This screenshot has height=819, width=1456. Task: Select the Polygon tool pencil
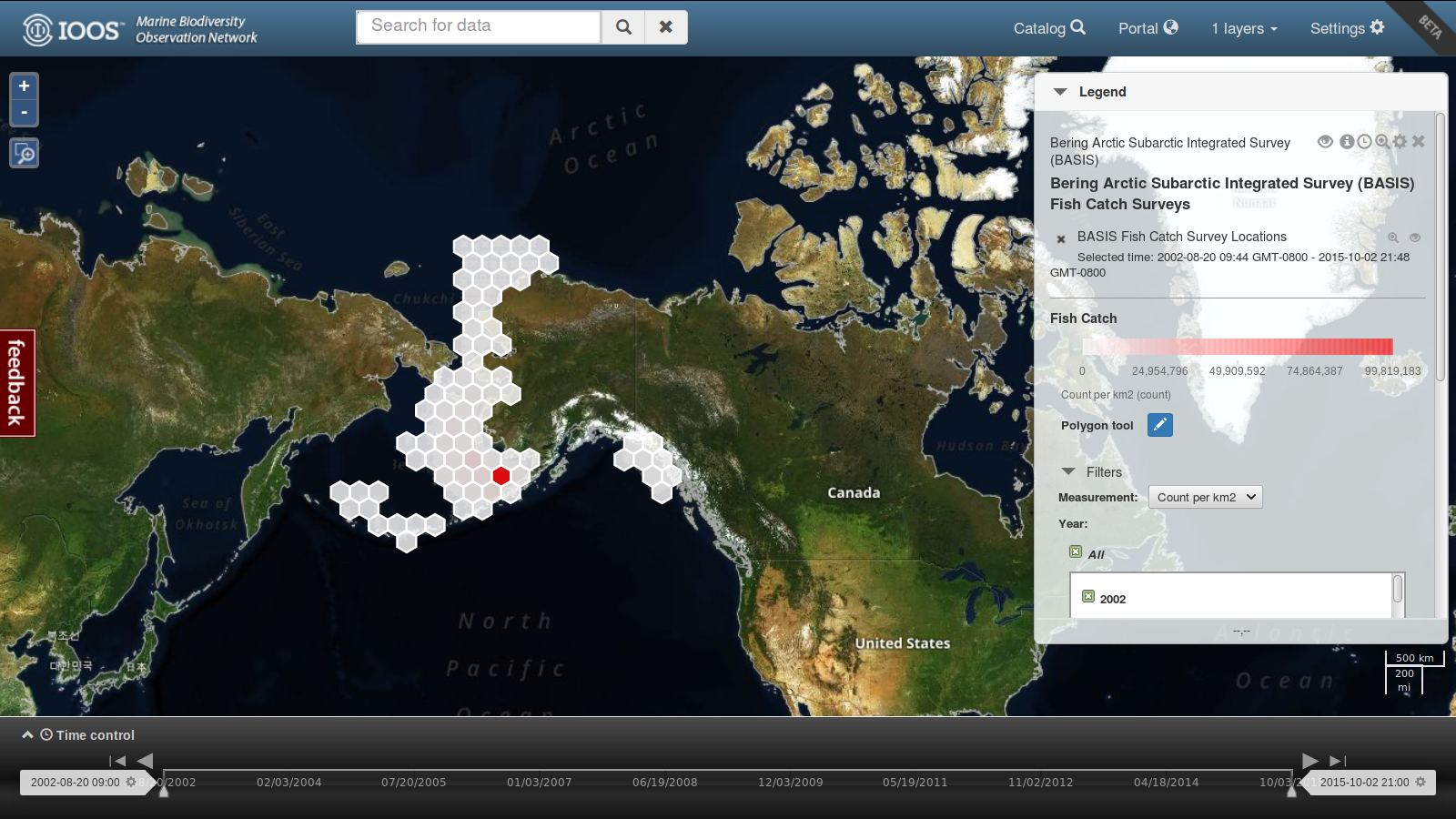pyautogui.click(x=1159, y=425)
